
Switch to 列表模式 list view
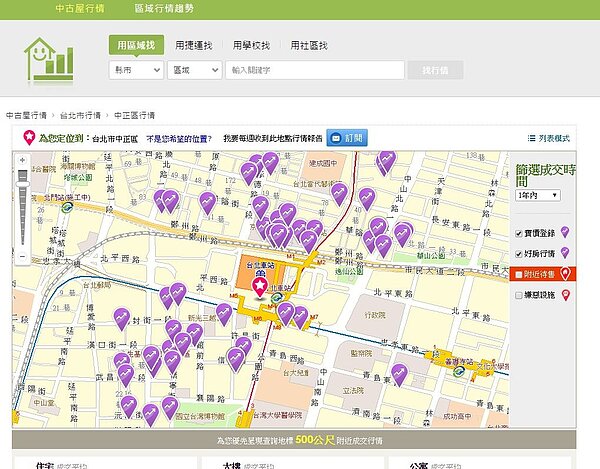point(549,138)
